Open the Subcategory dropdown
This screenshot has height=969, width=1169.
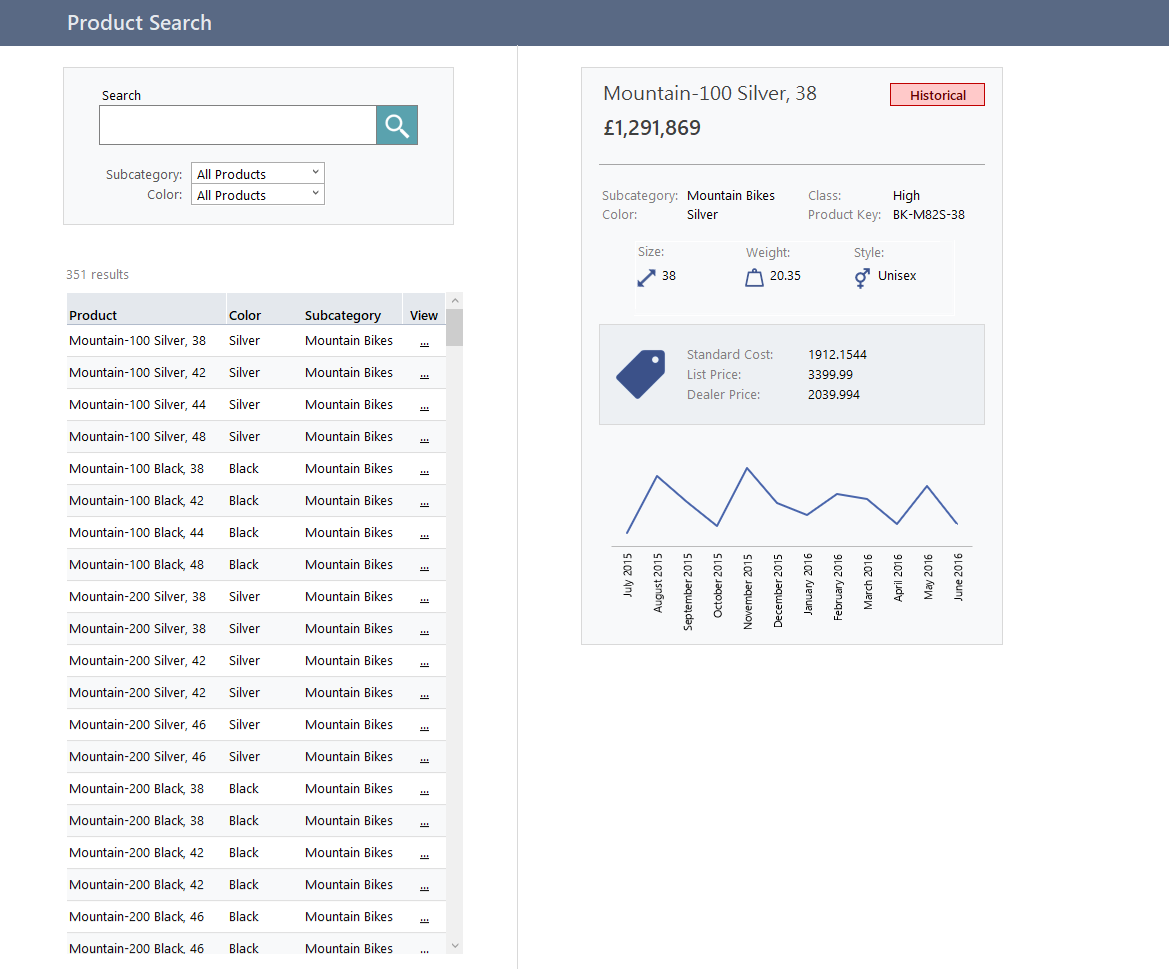[x=258, y=174]
